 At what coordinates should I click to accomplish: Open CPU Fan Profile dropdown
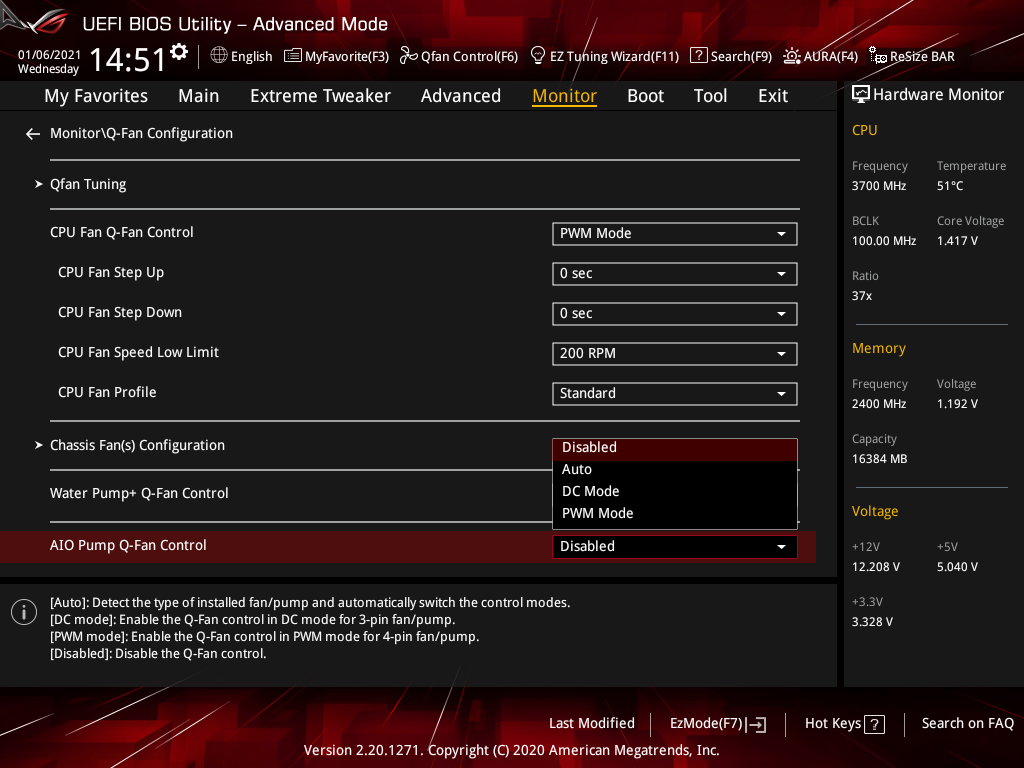click(675, 394)
